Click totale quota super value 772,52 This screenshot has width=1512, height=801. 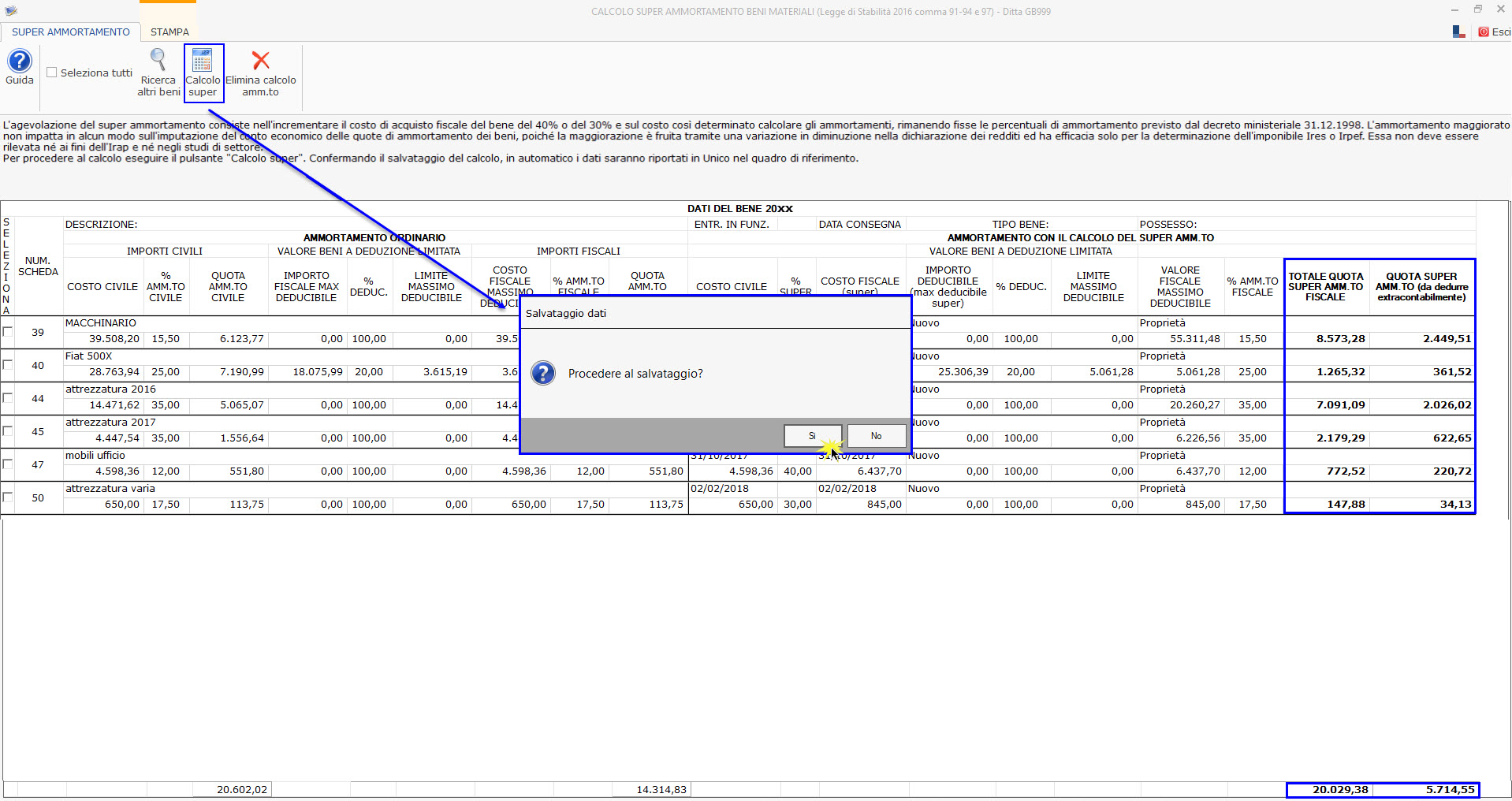click(x=1346, y=471)
